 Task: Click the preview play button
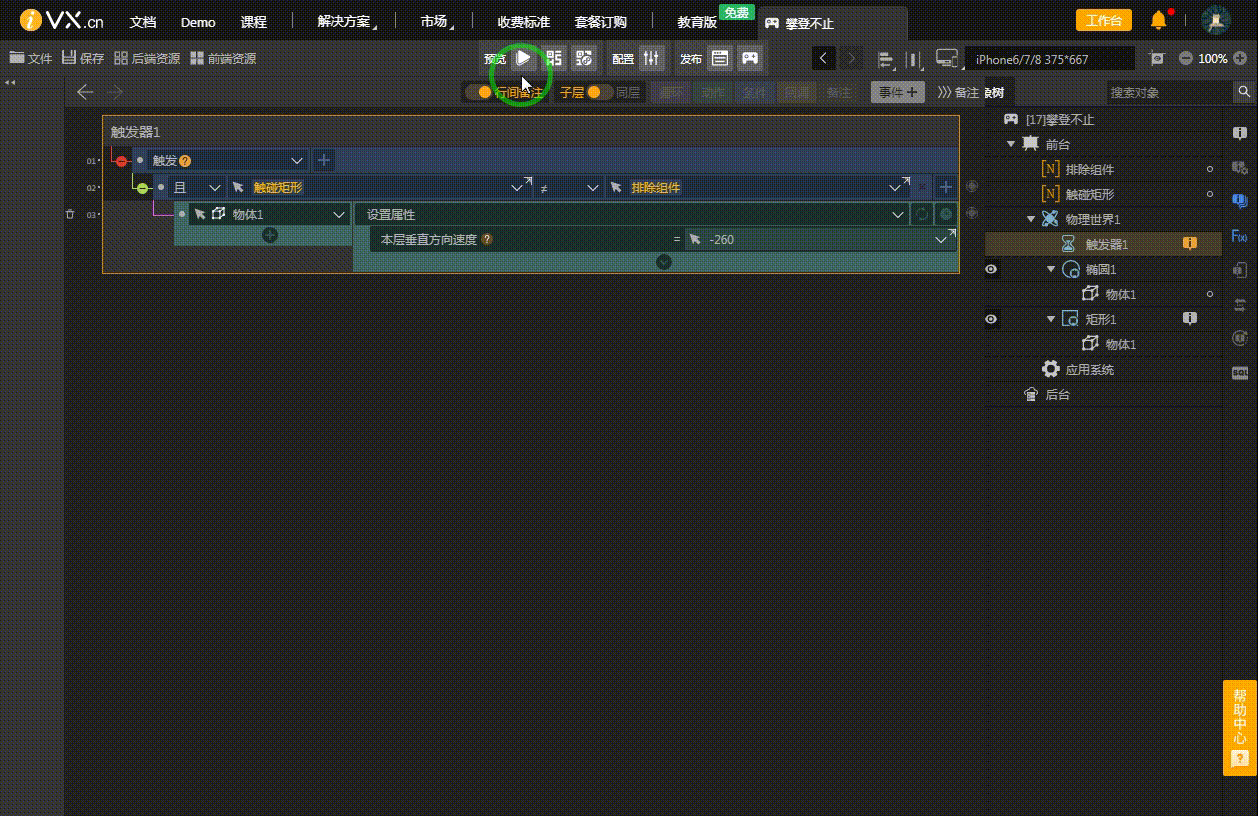(523, 58)
